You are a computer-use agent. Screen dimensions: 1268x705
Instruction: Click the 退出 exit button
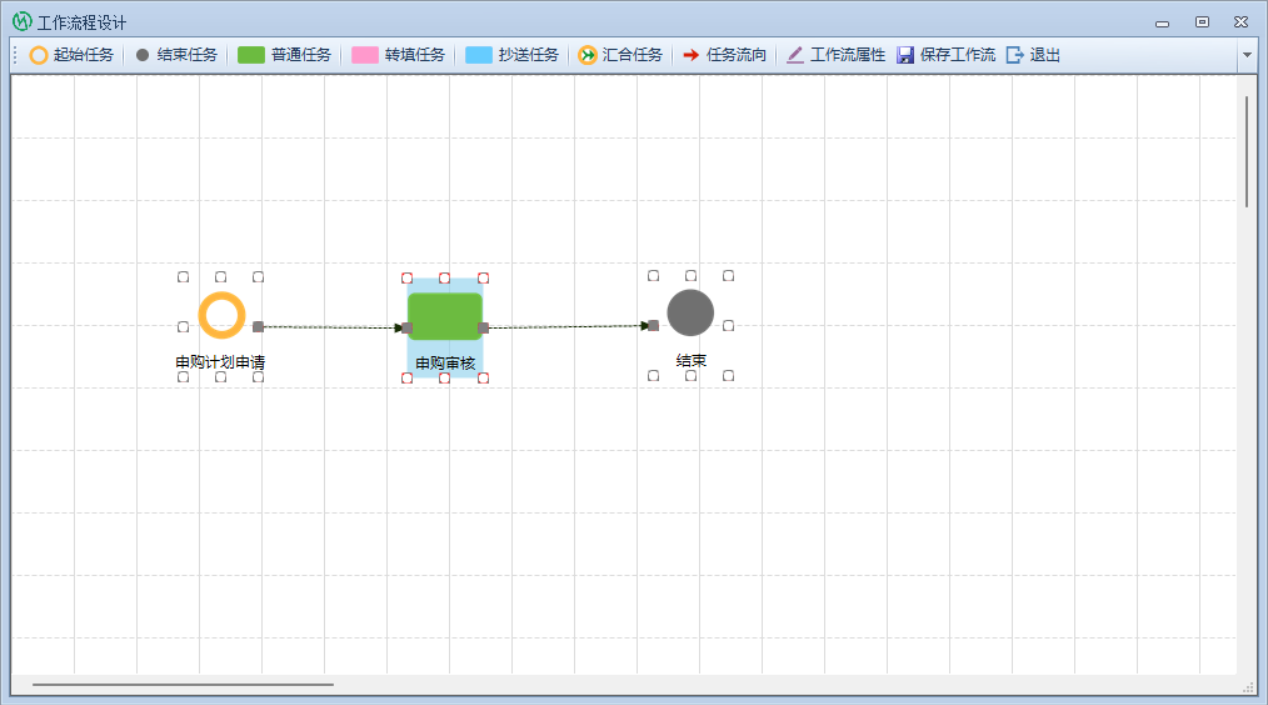point(1034,55)
